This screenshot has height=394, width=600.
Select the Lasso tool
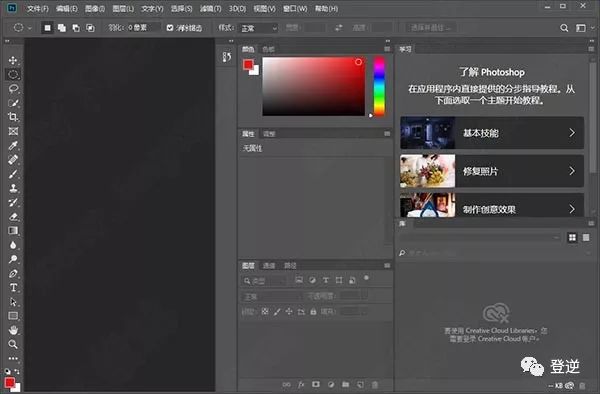[13, 89]
